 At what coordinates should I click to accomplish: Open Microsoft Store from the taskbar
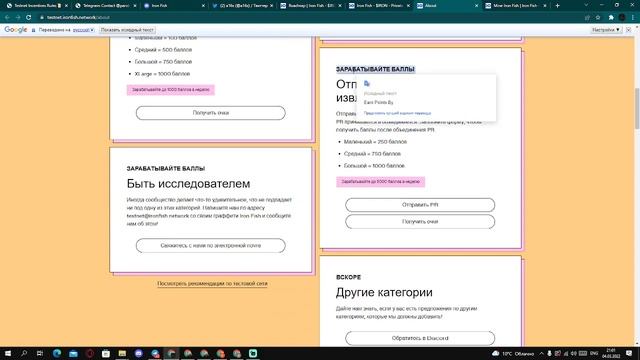tap(106, 353)
